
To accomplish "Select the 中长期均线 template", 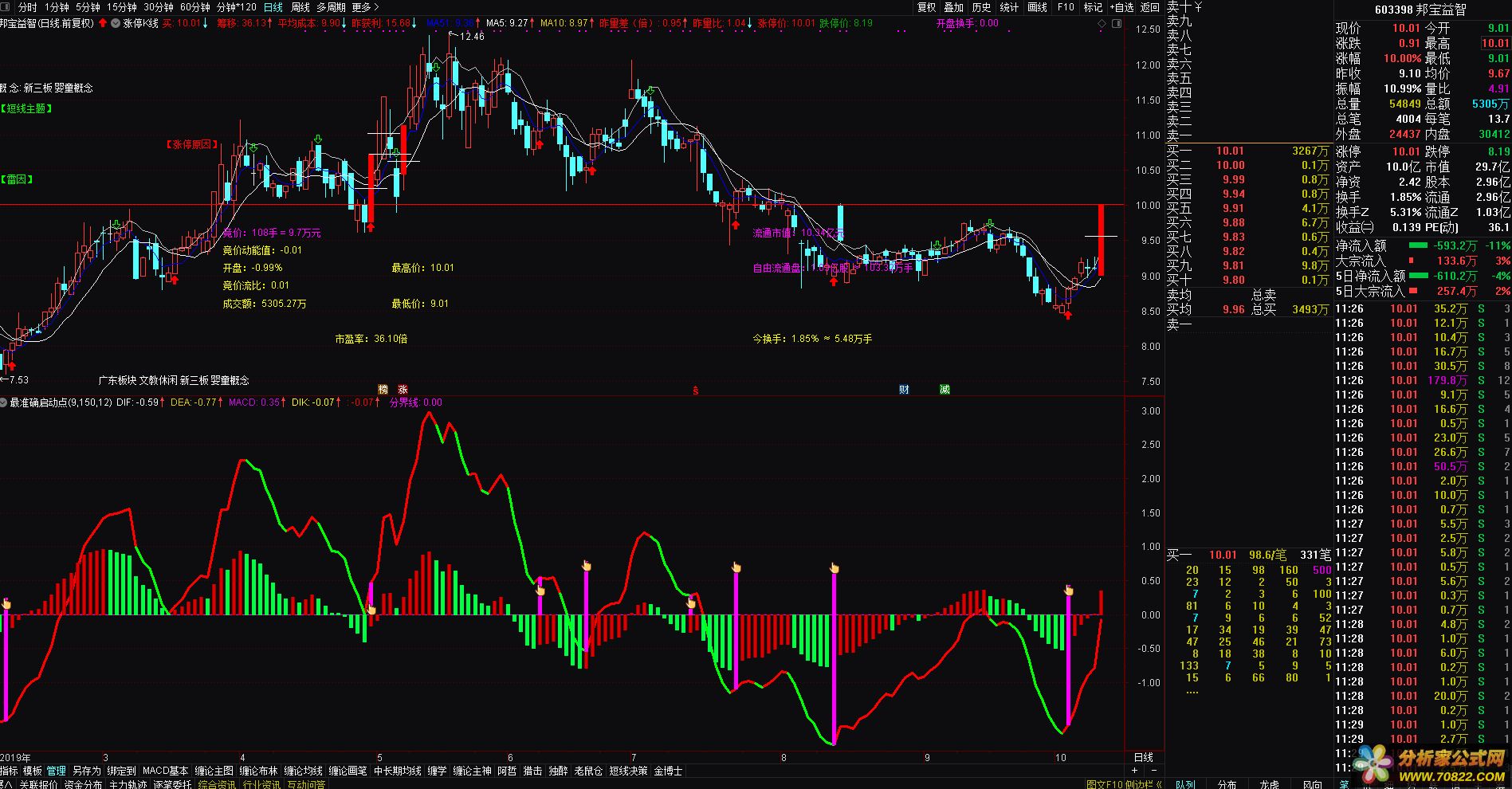I will (x=397, y=771).
